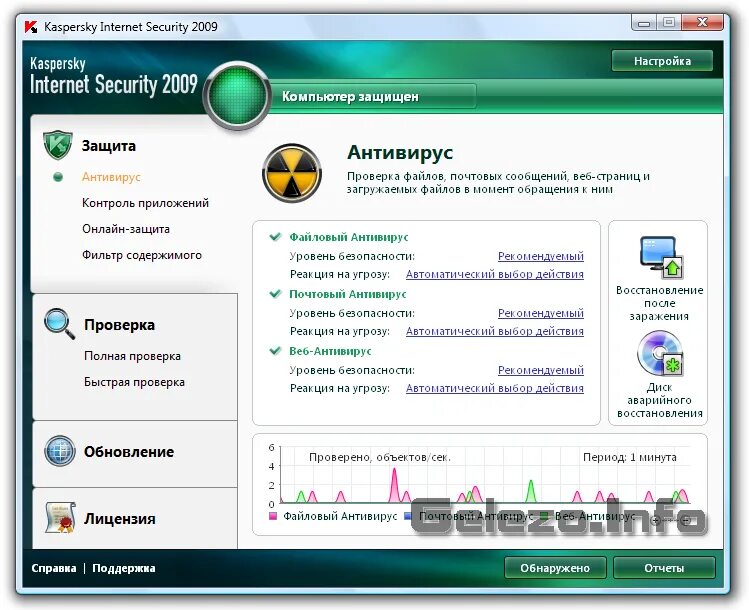
Task: Click the globe Обновление icon
Action: point(60,450)
